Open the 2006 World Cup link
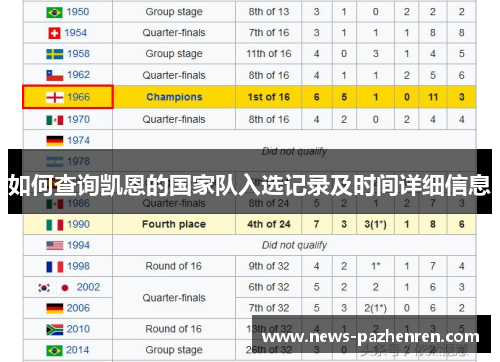Image resolution: width=500 pixels, height=362 pixels. [78, 308]
